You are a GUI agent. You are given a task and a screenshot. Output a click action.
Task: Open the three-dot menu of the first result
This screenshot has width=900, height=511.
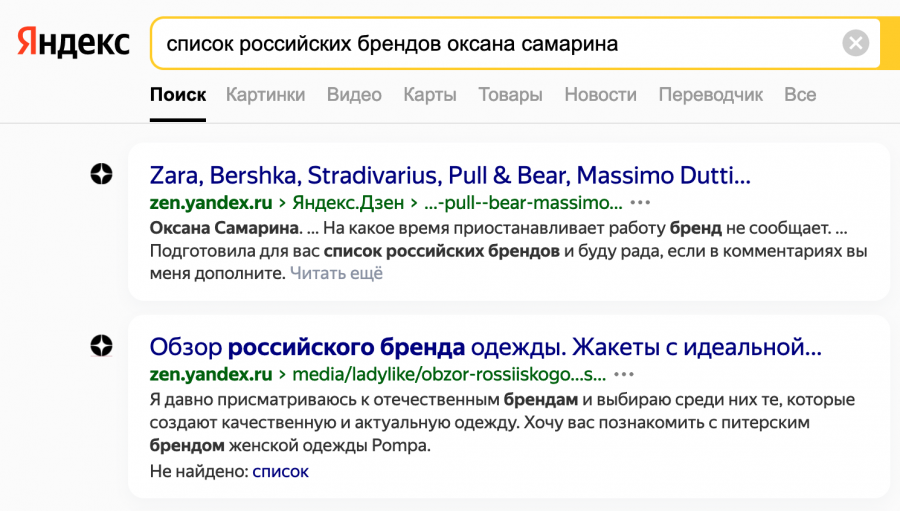point(641,203)
